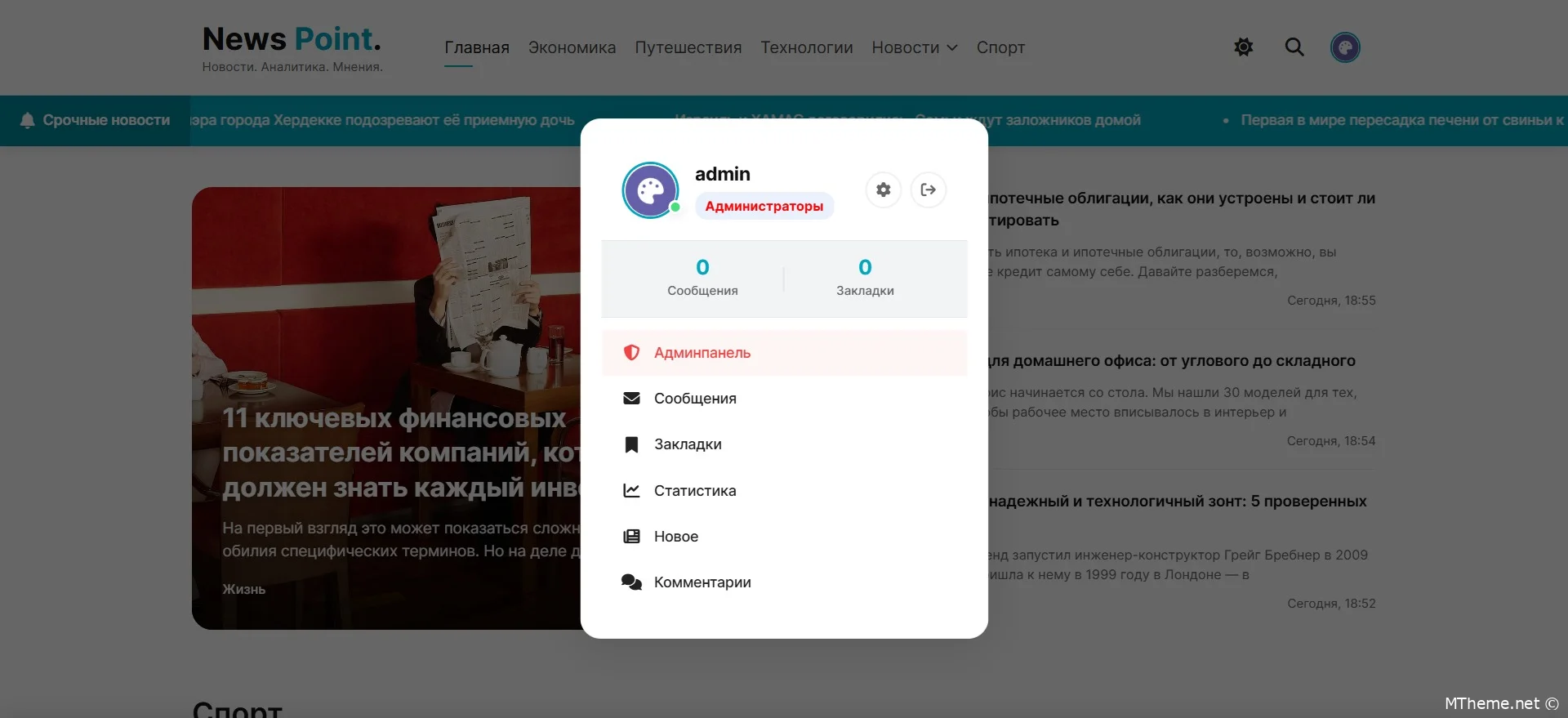
Task: Click the speech bubbles Комментарии icon
Action: pyautogui.click(x=631, y=582)
